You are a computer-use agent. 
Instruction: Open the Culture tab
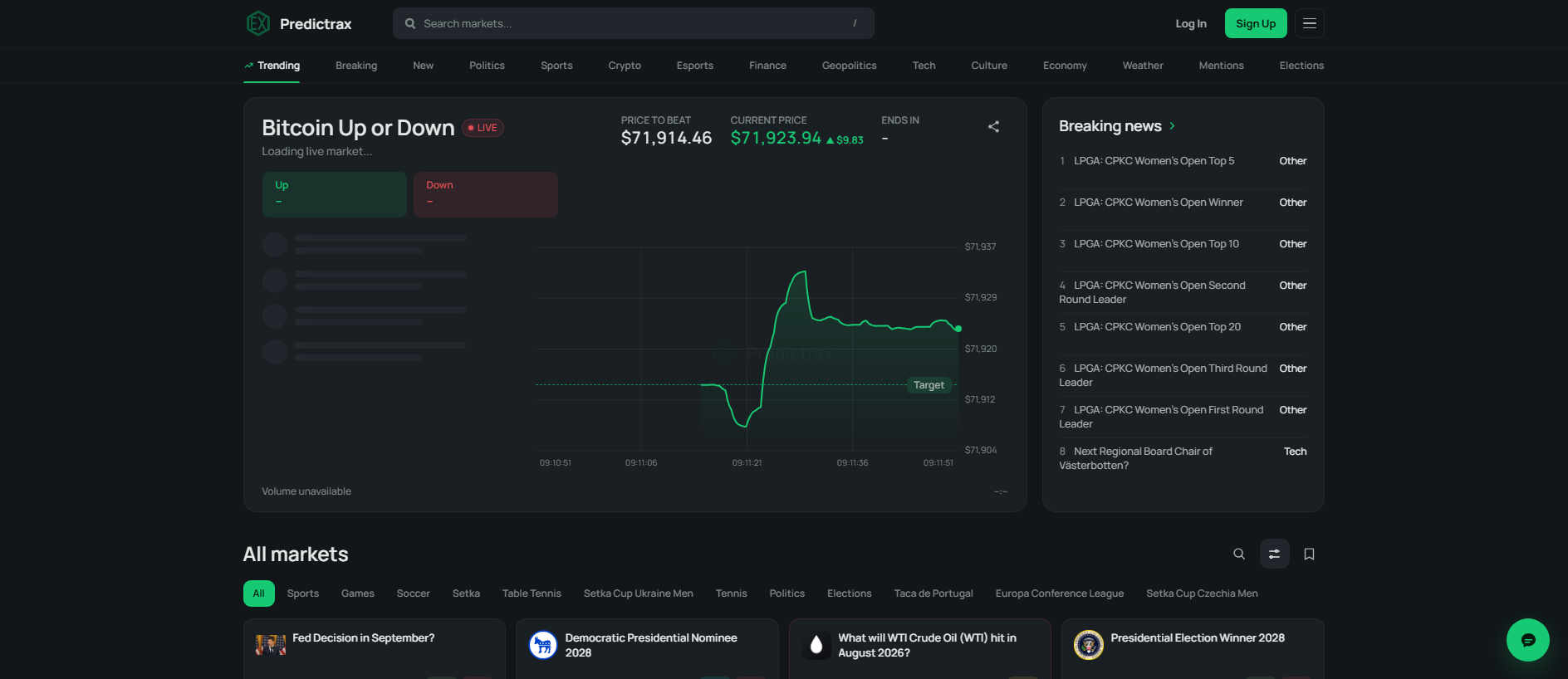tap(989, 66)
